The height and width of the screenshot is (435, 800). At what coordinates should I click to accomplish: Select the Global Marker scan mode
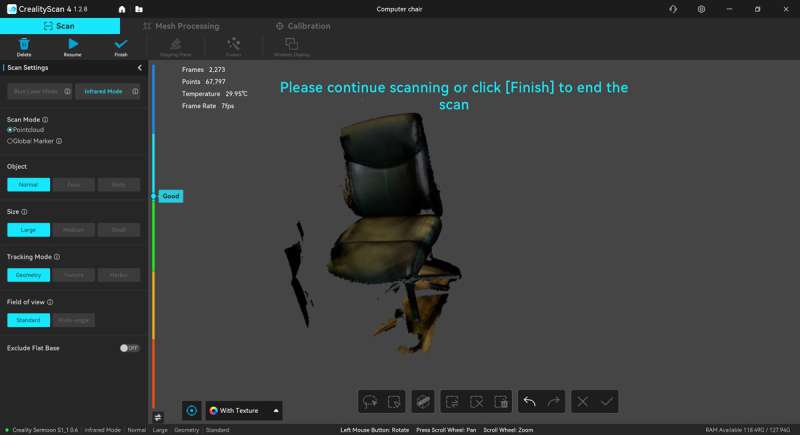click(x=10, y=141)
